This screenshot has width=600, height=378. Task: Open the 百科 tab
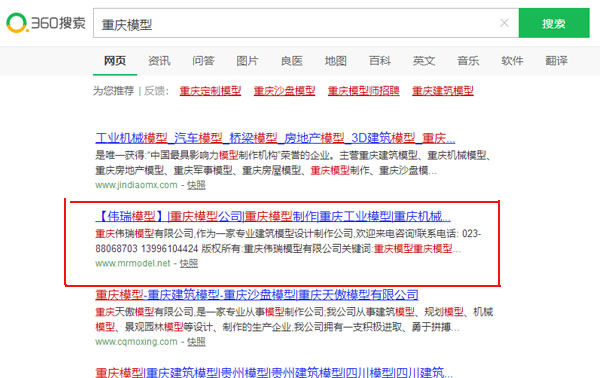point(380,61)
